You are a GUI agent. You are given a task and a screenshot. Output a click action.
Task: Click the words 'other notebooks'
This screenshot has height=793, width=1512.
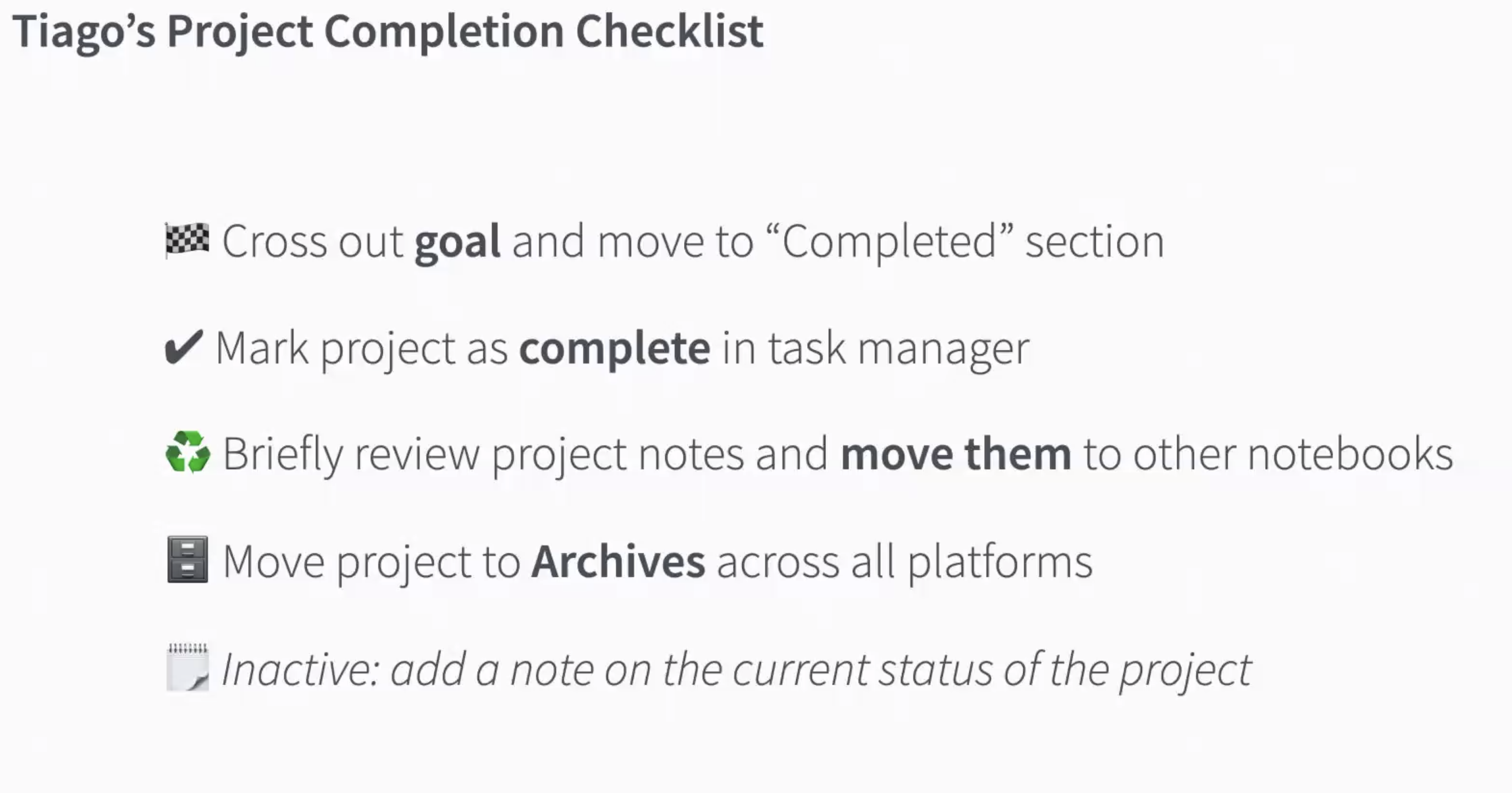[1293, 454]
